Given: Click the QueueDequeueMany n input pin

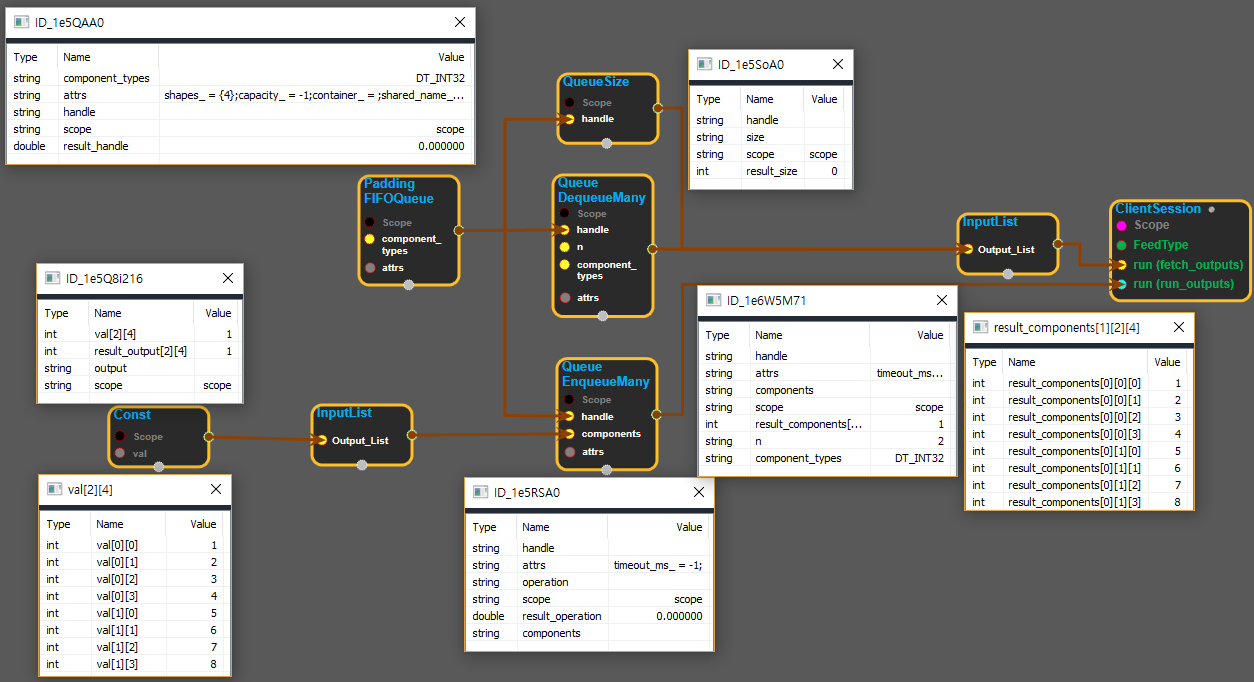Looking at the screenshot, I should [565, 247].
